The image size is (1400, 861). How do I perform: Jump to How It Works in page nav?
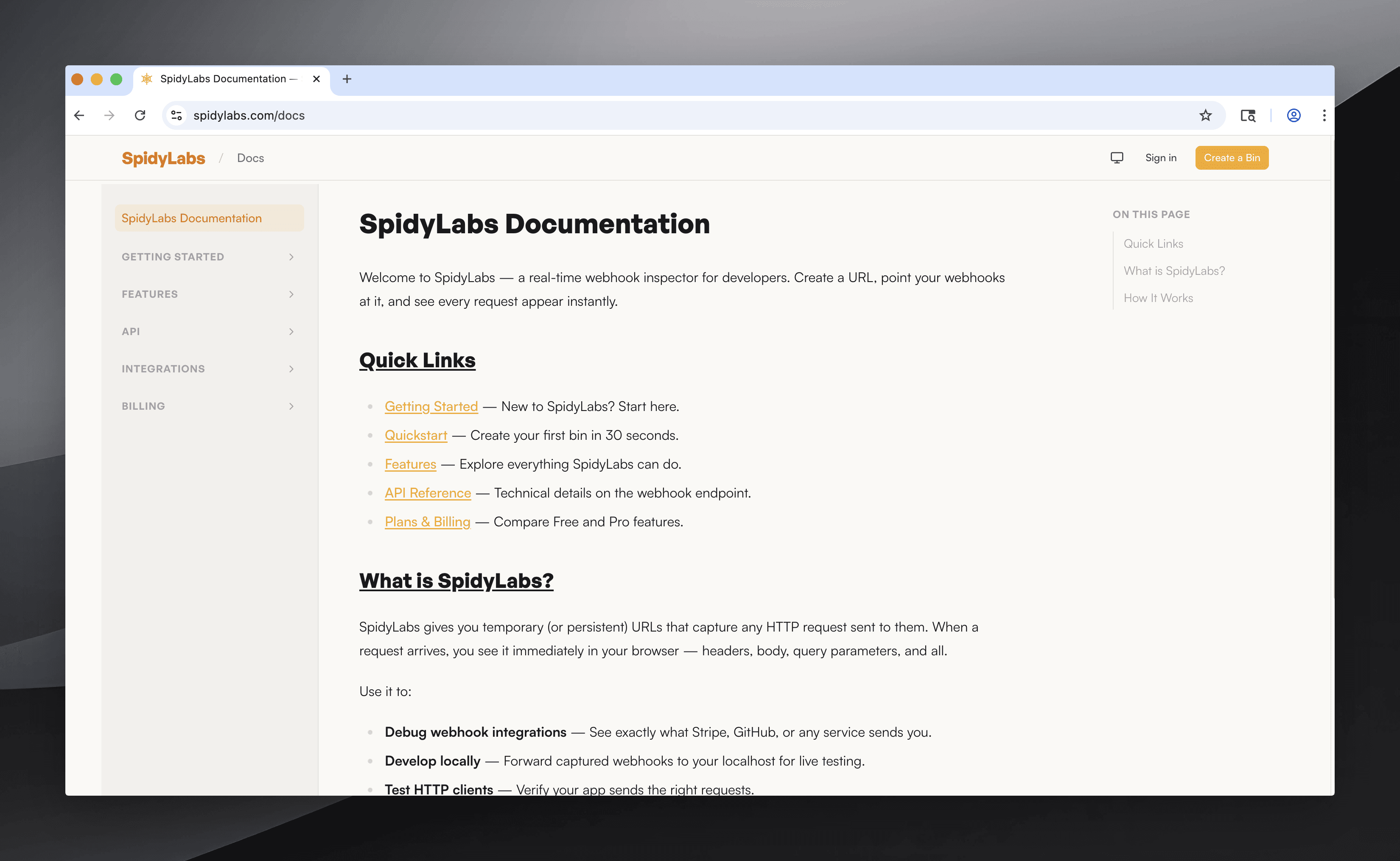pos(1158,297)
